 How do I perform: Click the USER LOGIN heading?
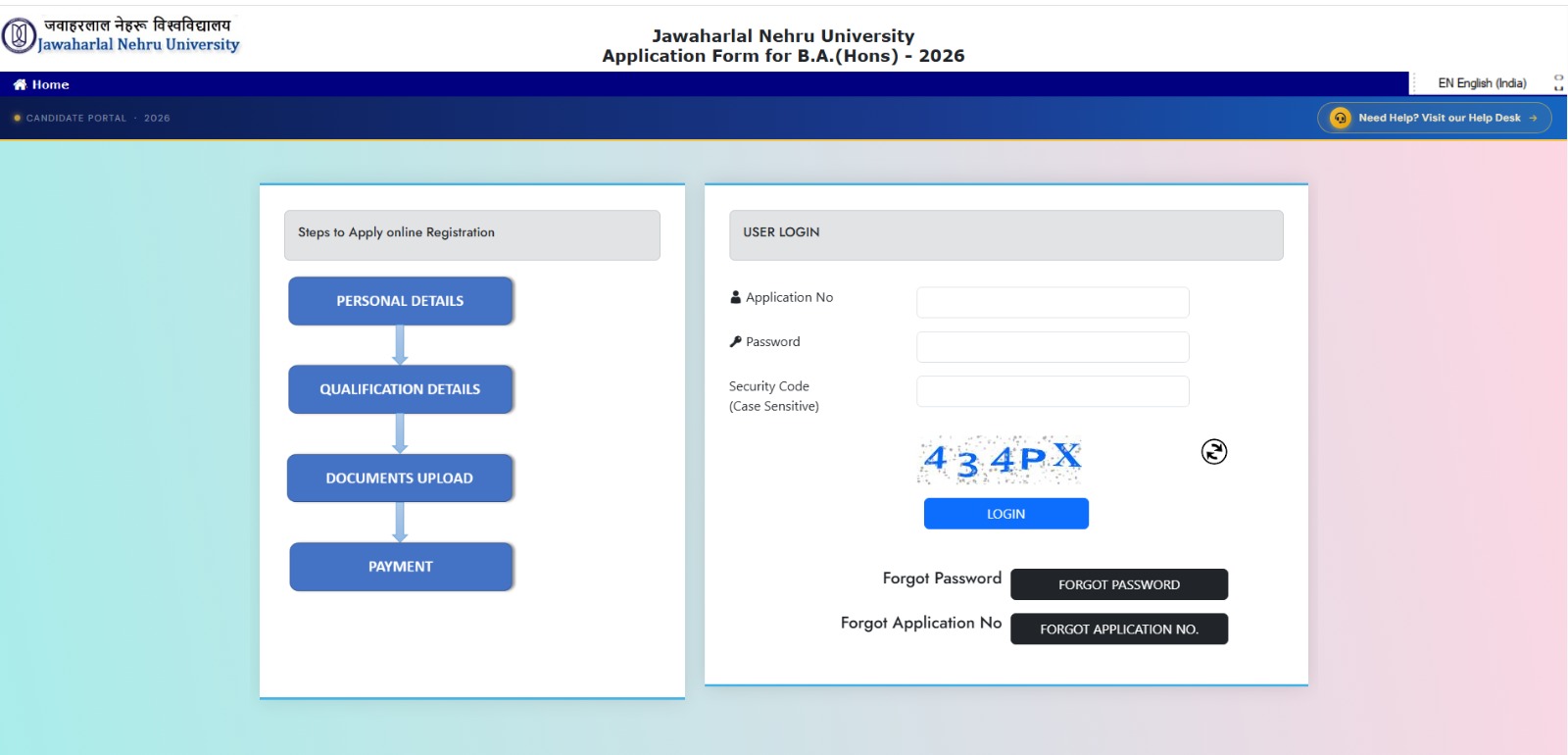[x=781, y=232]
